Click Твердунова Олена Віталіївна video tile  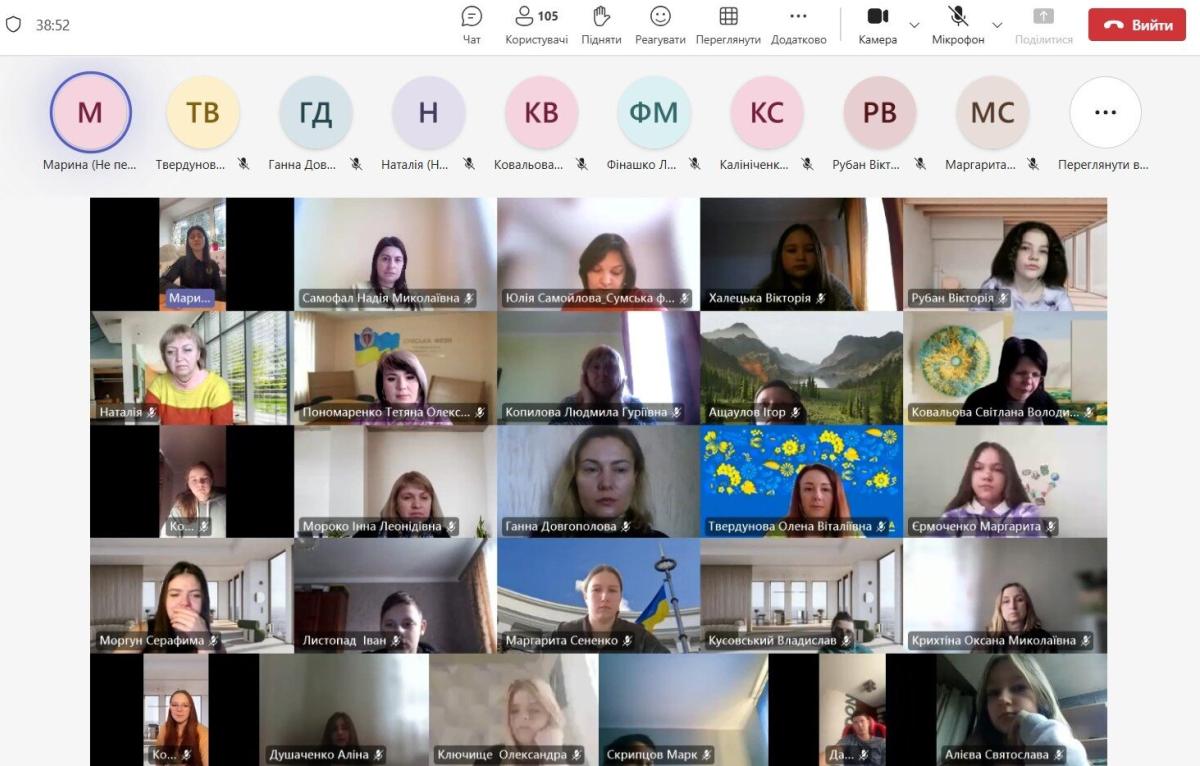pos(801,482)
